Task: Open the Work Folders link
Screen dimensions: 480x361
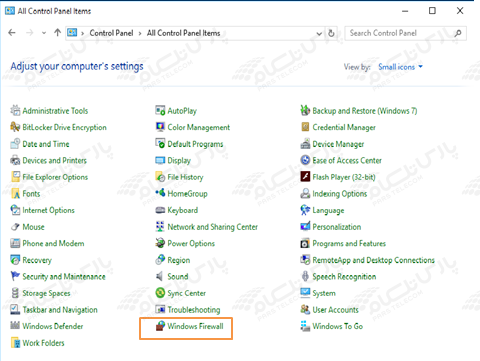Action: click(43, 343)
